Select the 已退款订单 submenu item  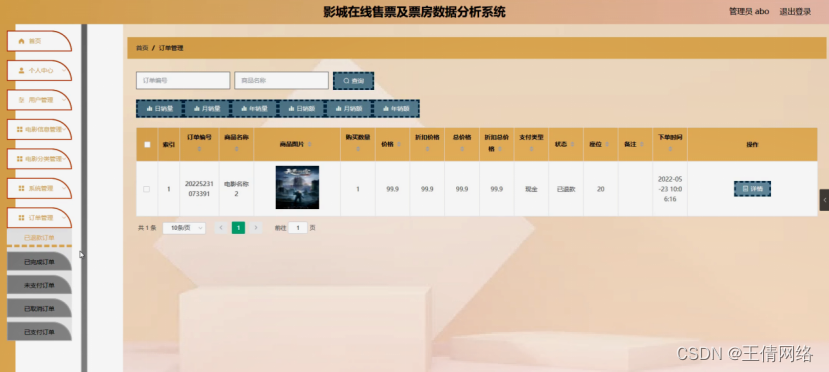click(39, 238)
